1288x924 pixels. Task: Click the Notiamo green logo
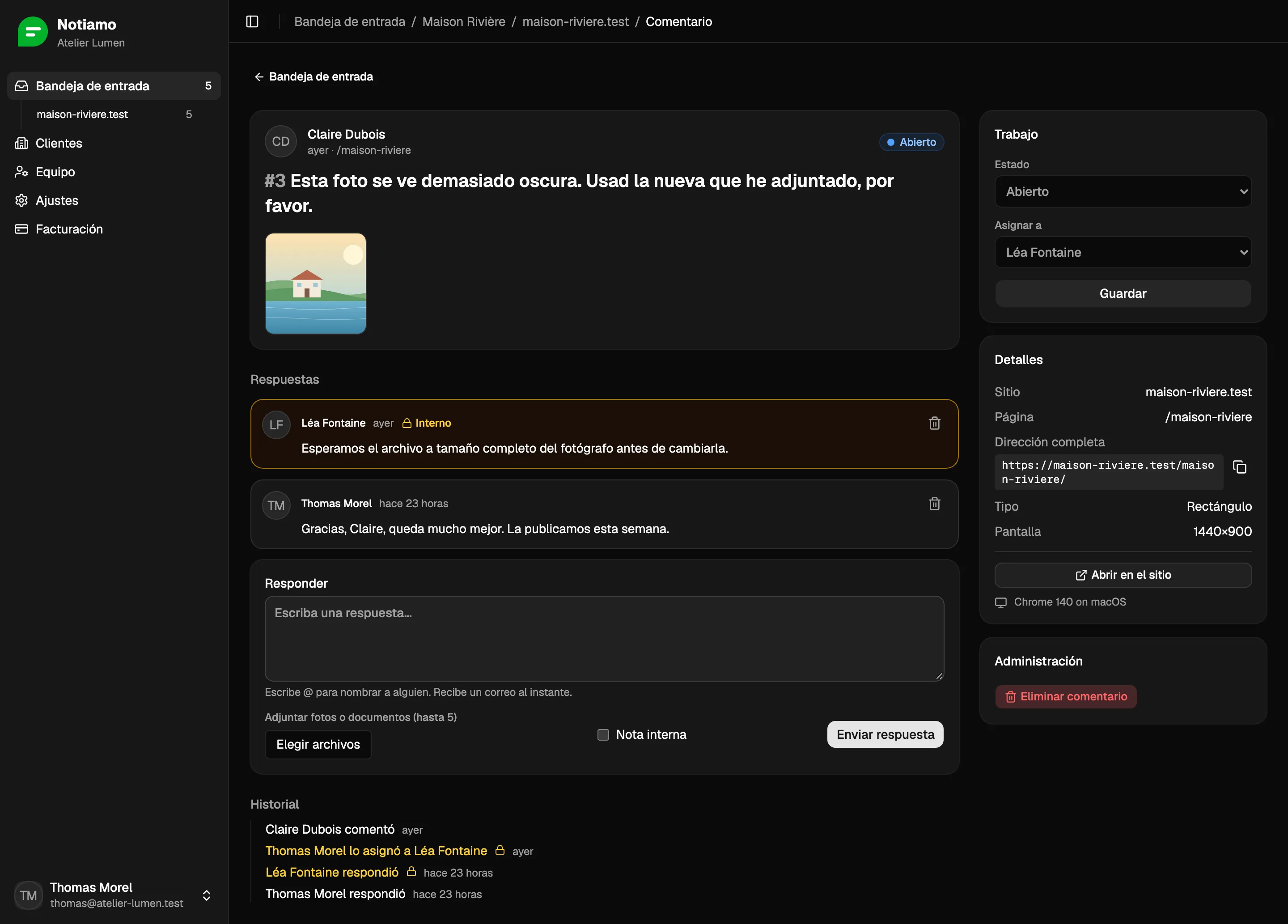[x=33, y=32]
